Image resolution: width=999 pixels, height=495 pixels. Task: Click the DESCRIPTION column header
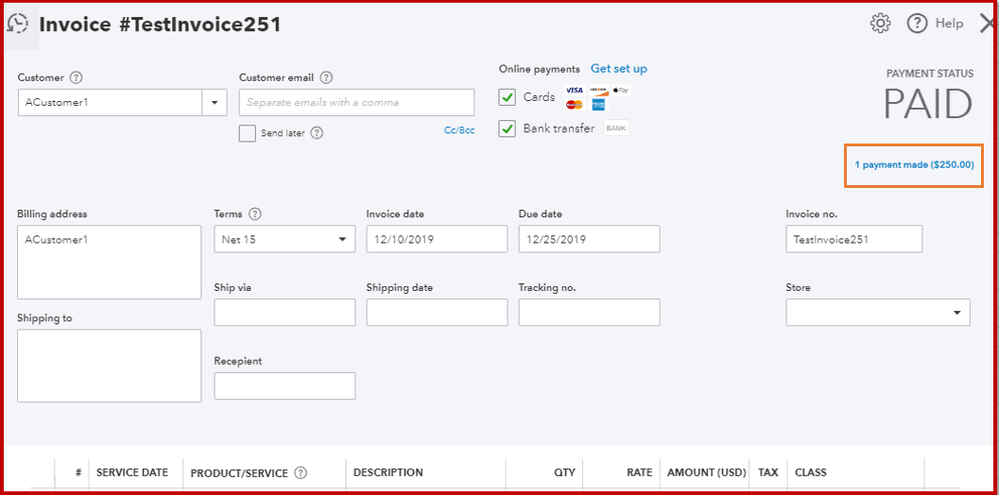pyautogui.click(x=388, y=473)
